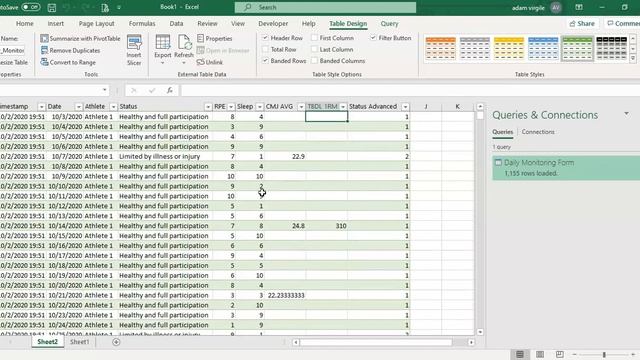Open the RPE column filter dropdown

tap(231, 107)
